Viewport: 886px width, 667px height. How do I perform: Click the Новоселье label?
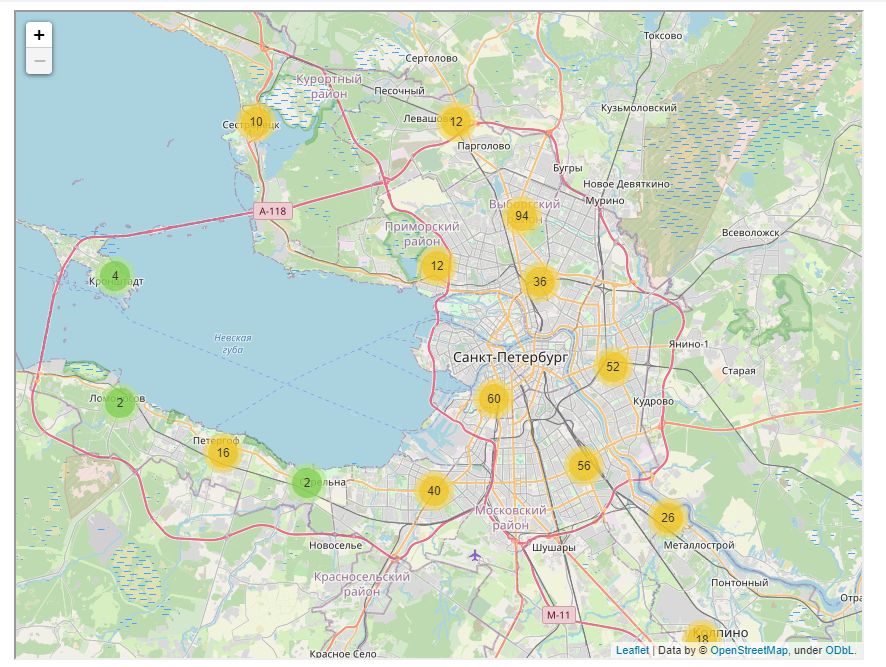click(336, 545)
